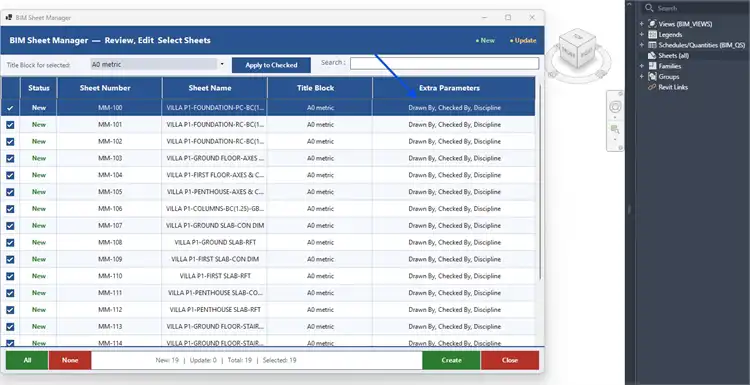Uncheck the MM-110 sheet checkbox
The image size is (750, 385).
[10, 276]
